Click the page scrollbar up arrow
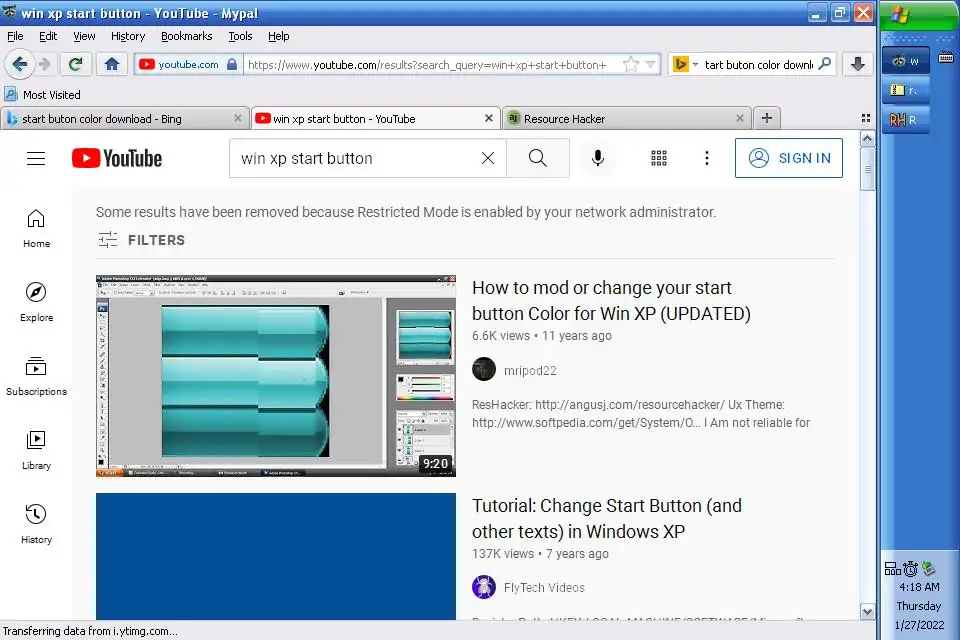 point(867,138)
